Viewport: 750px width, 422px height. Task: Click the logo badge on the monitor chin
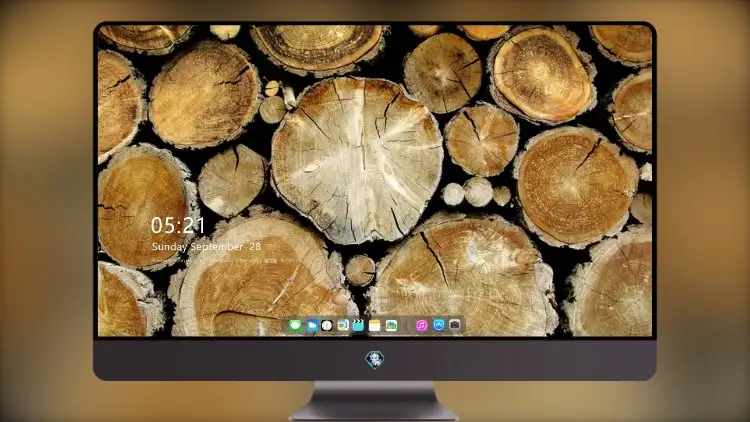point(375,359)
